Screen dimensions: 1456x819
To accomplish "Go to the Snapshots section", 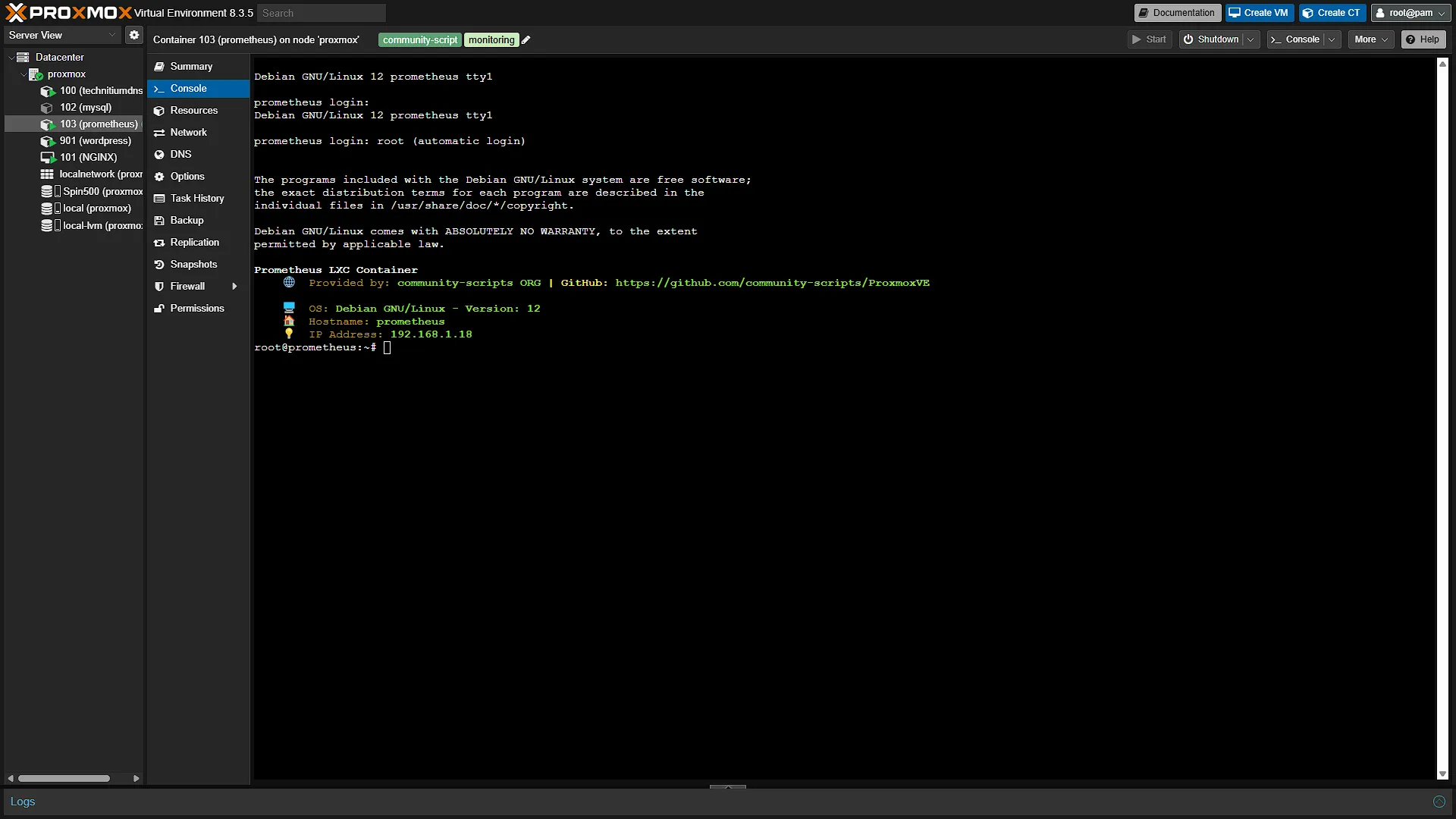I will point(199,265).
